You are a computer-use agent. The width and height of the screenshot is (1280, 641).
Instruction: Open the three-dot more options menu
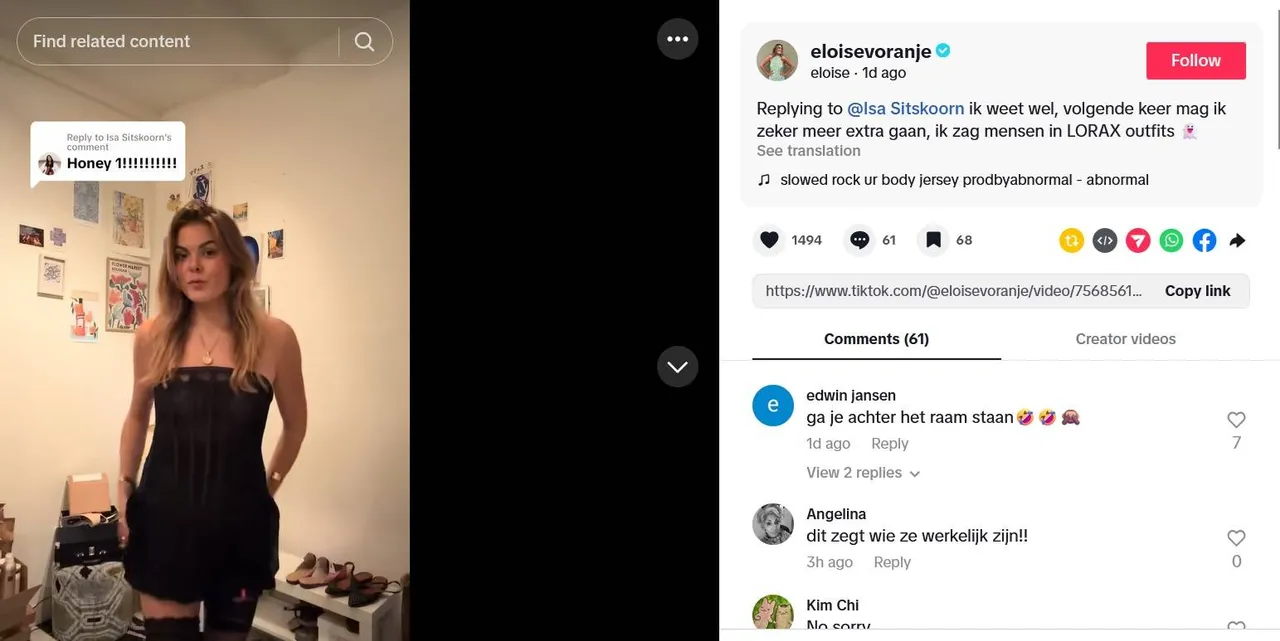tap(677, 39)
